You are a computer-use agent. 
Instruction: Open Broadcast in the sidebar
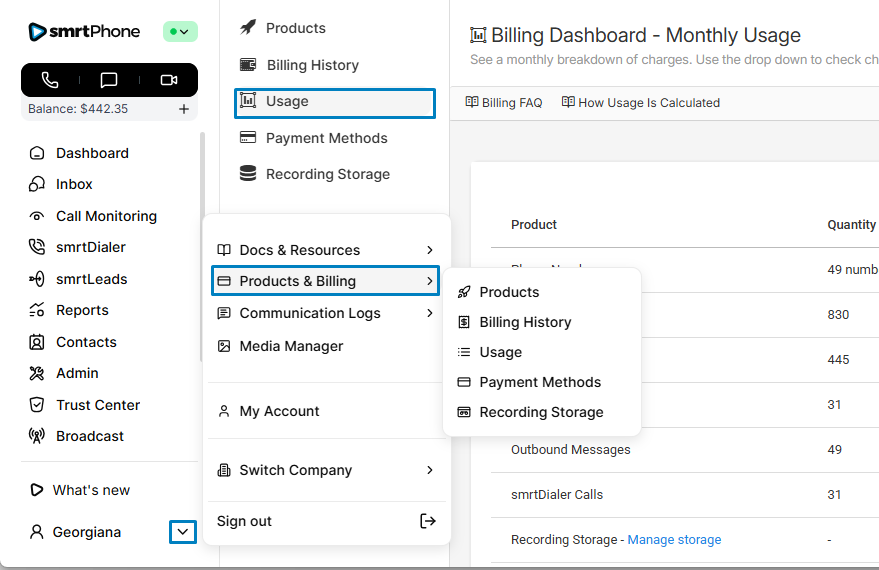tap(89, 436)
